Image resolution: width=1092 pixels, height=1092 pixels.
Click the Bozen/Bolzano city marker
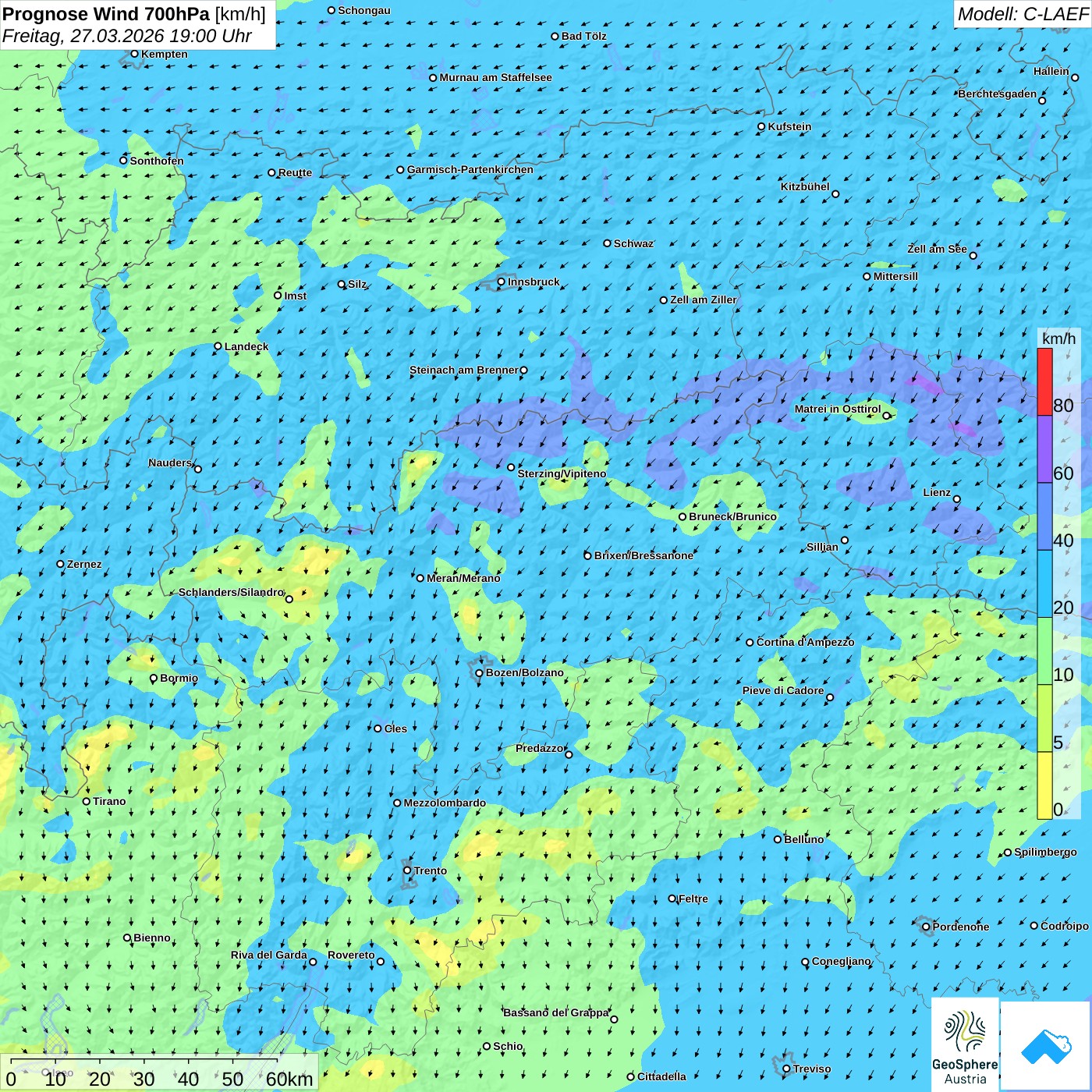point(479,673)
